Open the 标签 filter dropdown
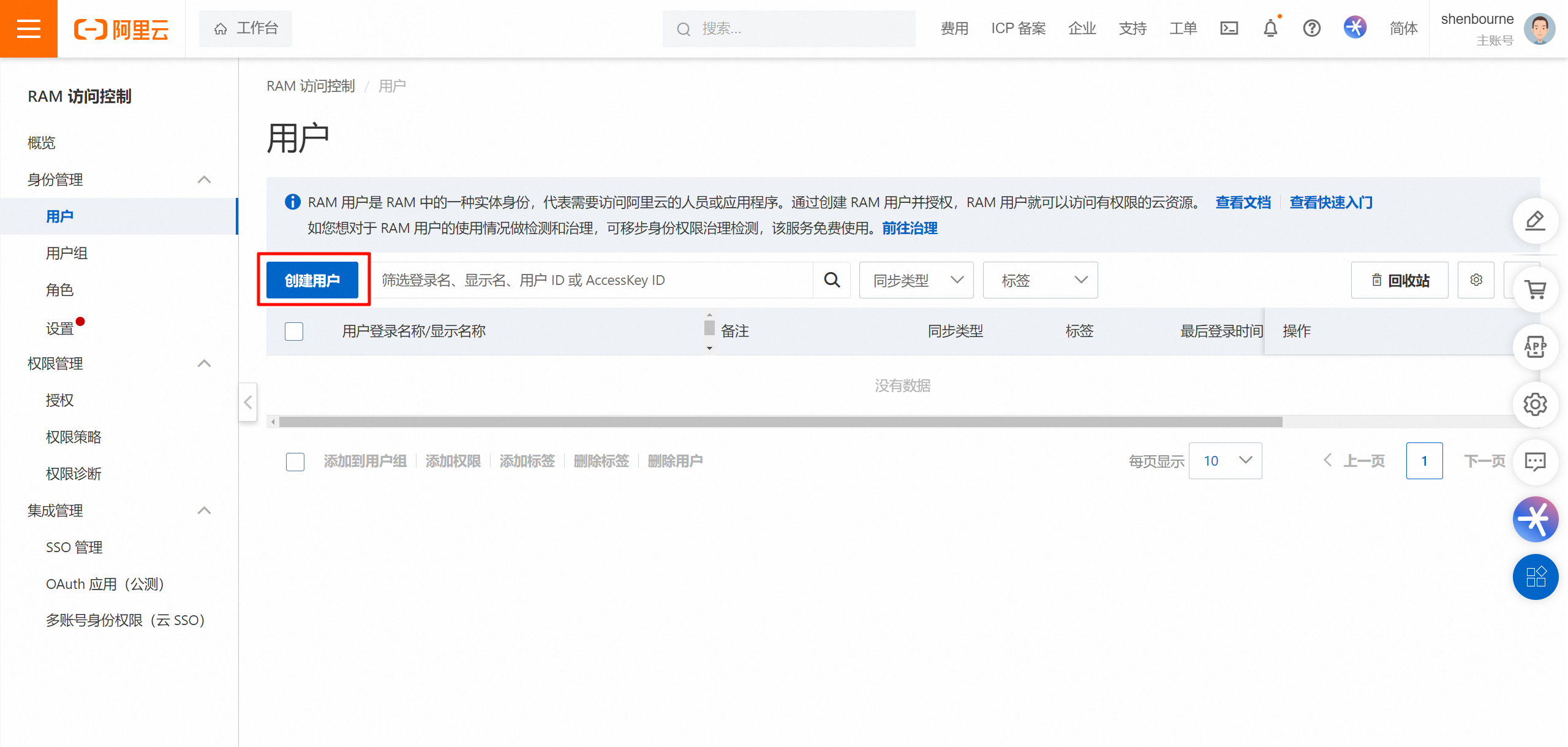Viewport: 1568px width, 747px height. (1040, 280)
